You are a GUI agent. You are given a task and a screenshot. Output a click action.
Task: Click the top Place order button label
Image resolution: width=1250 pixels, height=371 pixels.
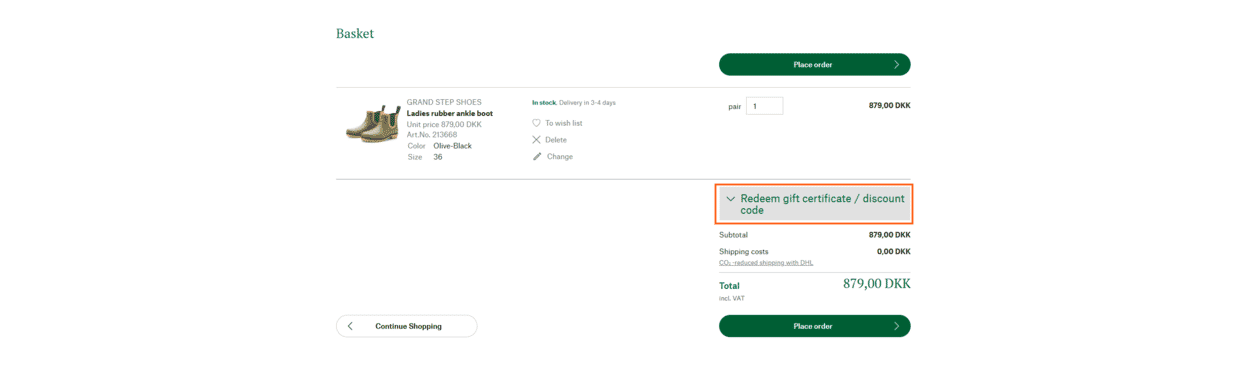(x=813, y=64)
